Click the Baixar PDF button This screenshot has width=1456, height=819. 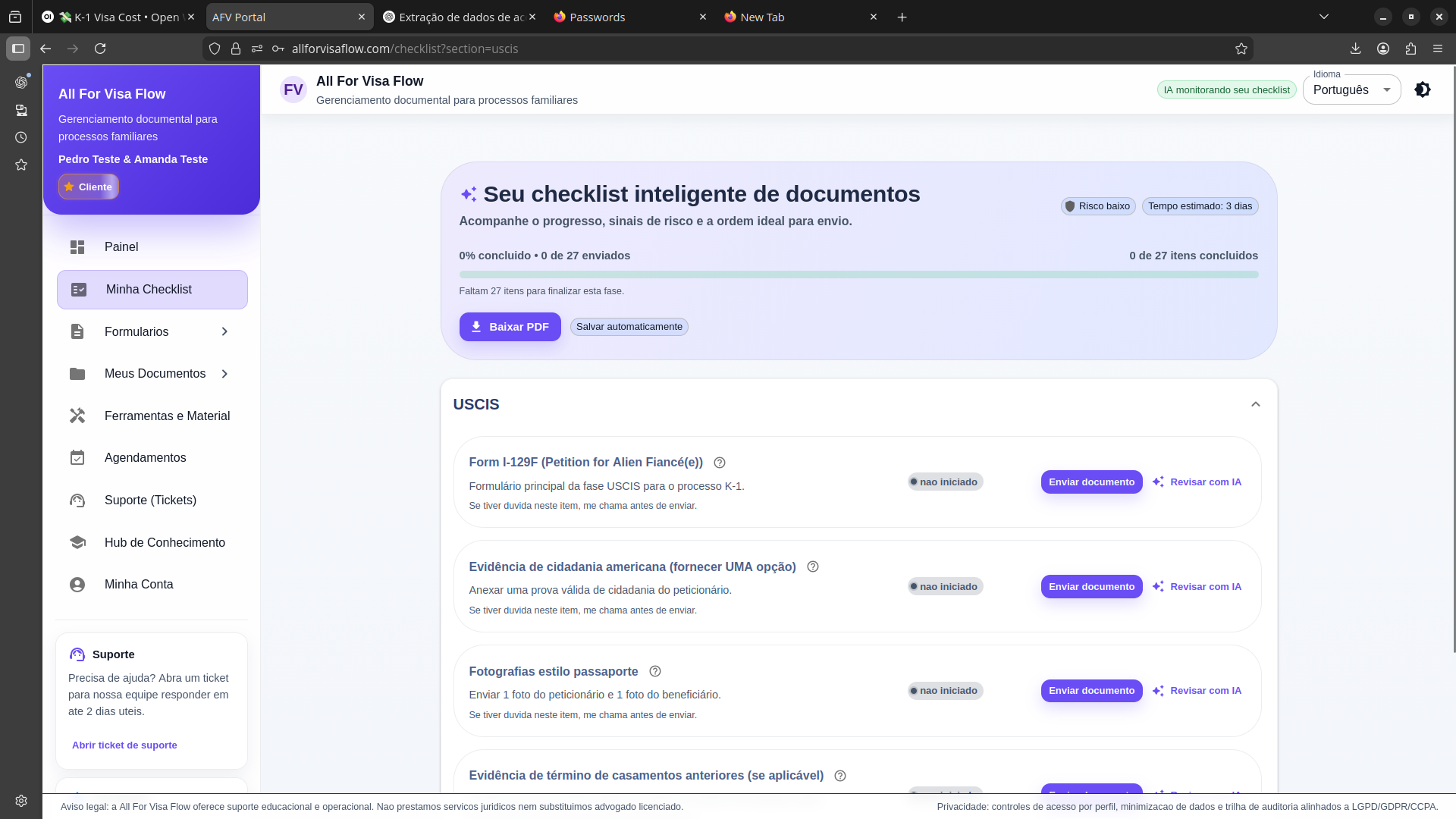pyautogui.click(x=510, y=327)
